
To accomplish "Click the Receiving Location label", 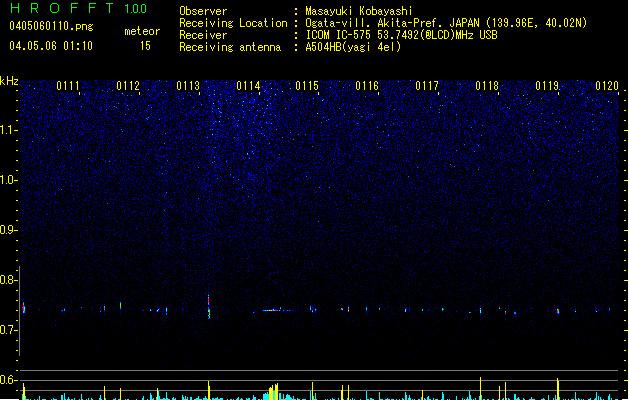I will tap(233, 23).
